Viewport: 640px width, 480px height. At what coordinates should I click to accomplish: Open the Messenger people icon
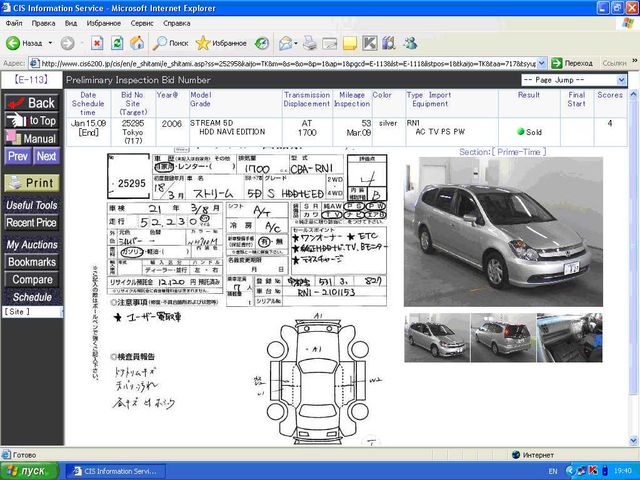click(409, 43)
